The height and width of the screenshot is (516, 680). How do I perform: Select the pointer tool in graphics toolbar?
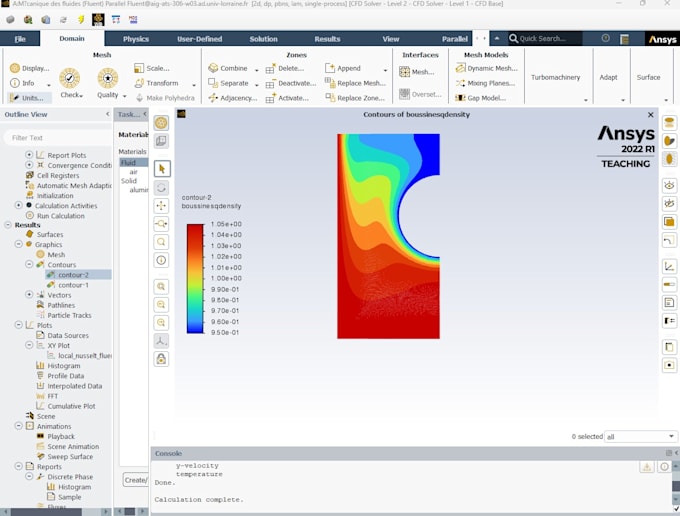(162, 169)
